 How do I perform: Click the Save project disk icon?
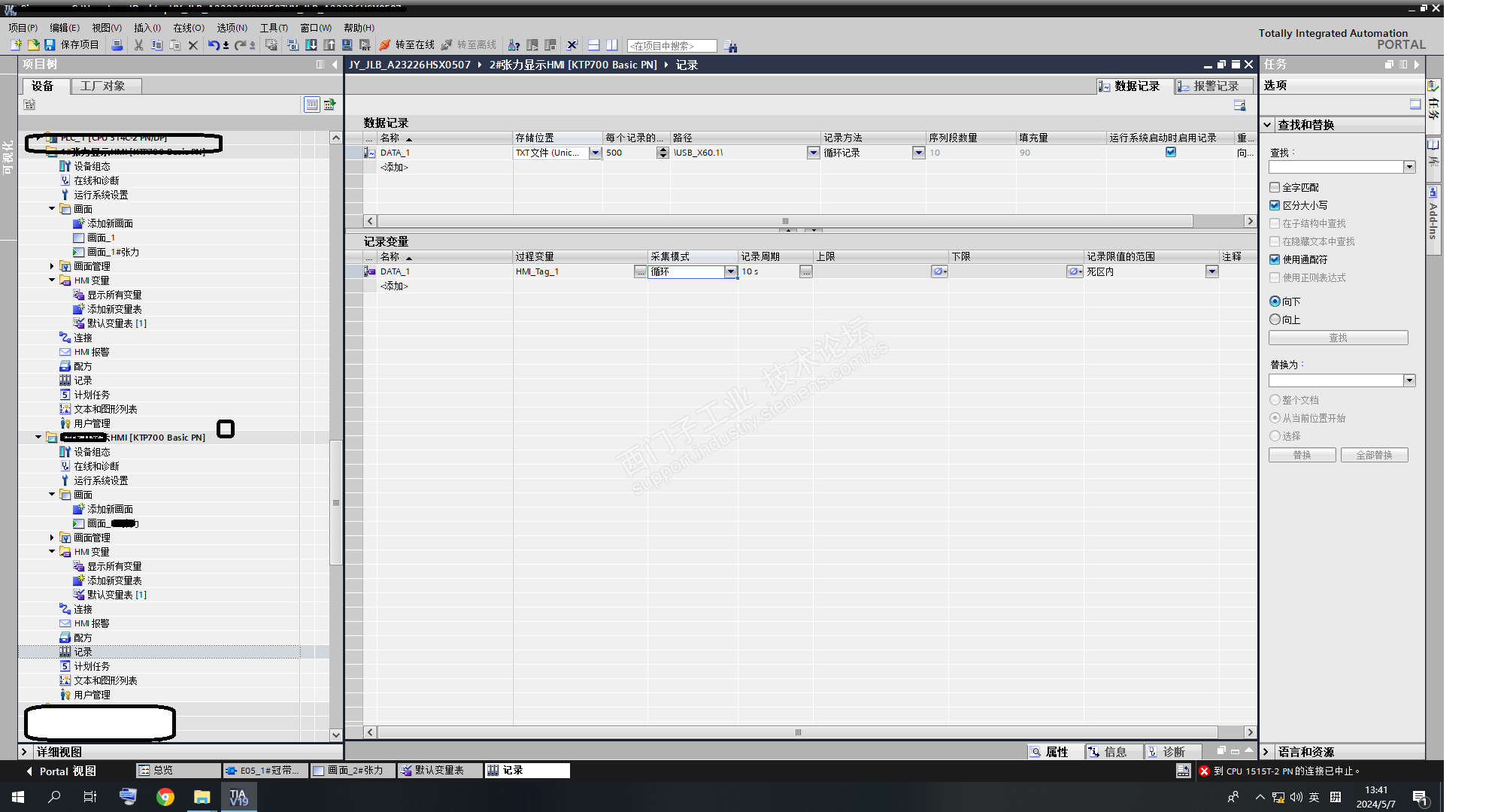point(50,45)
